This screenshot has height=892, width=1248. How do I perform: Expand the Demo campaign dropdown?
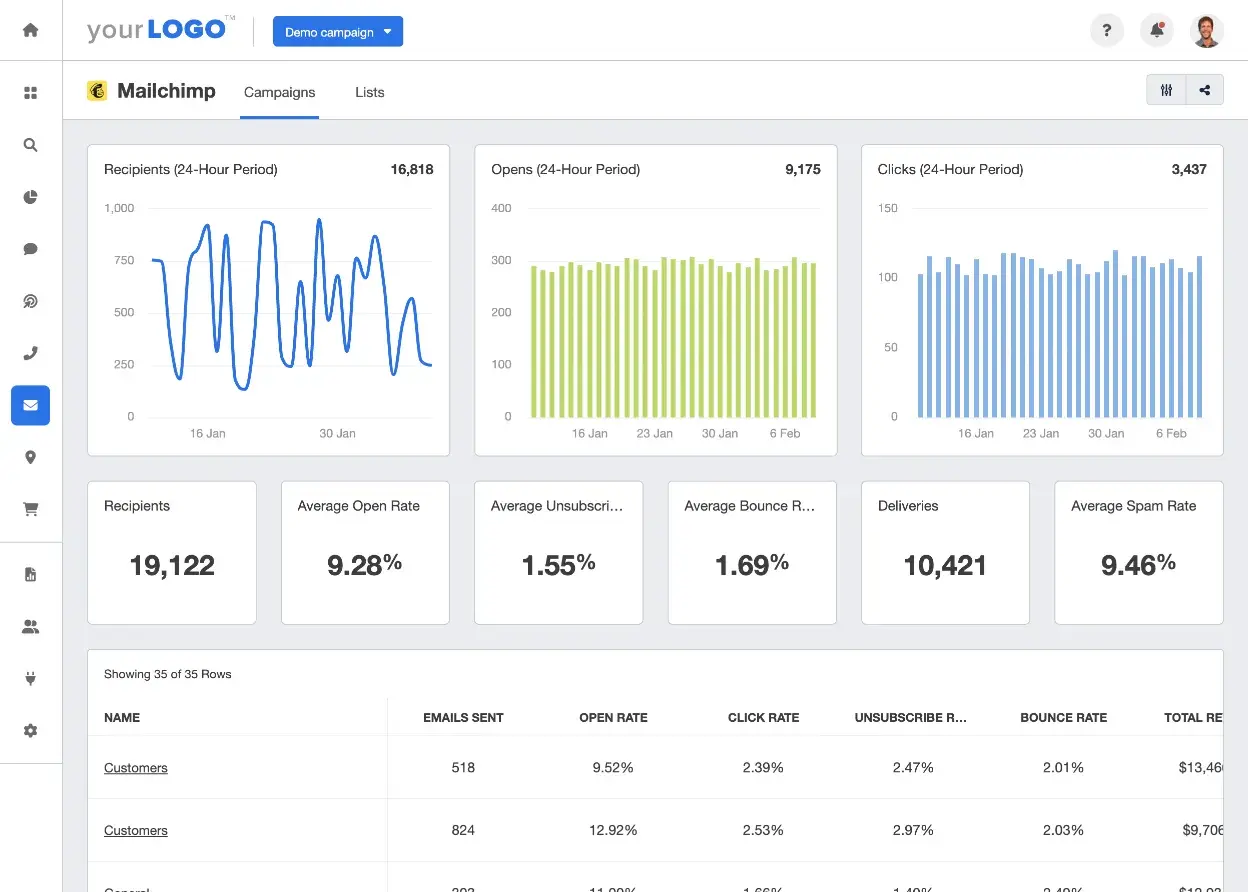point(337,31)
